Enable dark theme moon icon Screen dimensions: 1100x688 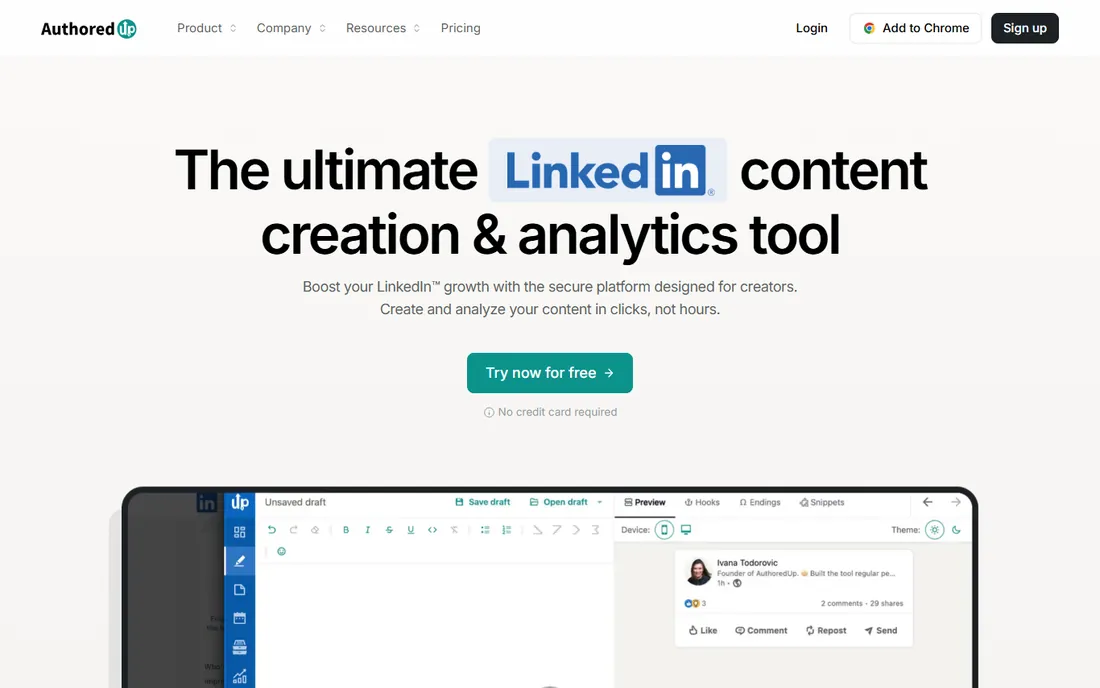pyautogui.click(x=956, y=530)
